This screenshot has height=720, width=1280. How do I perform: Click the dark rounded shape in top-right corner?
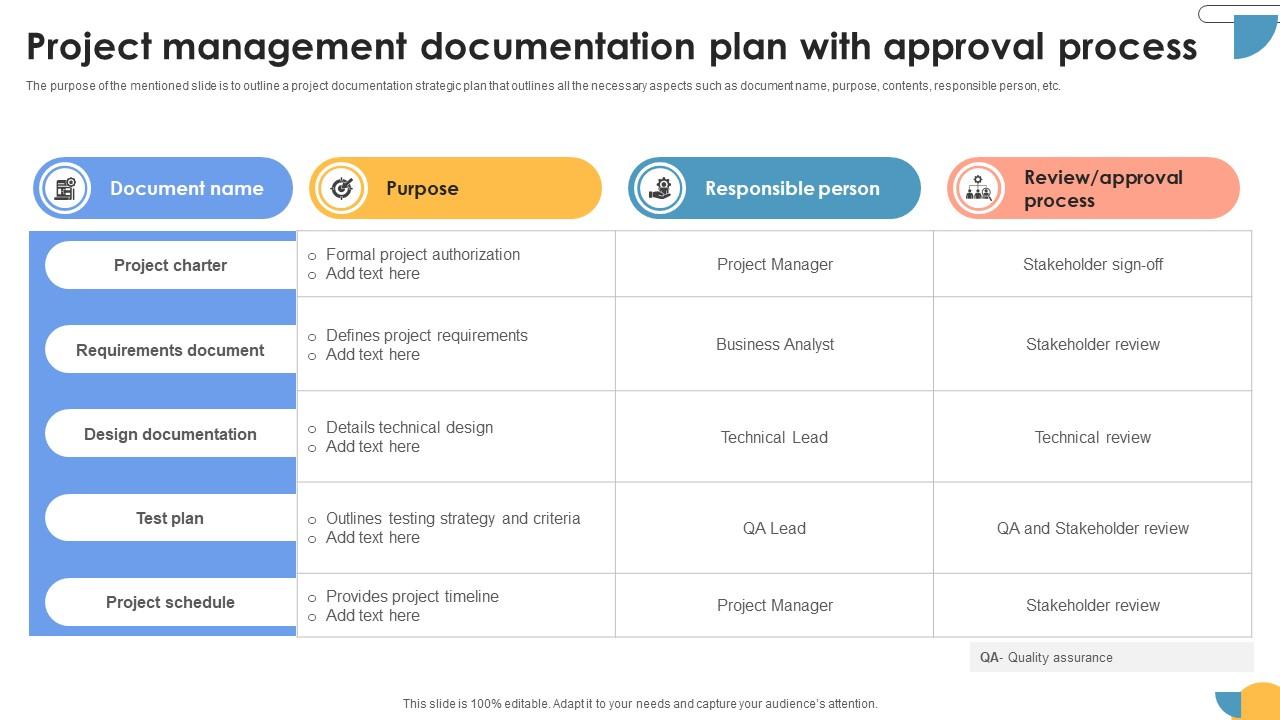pos(1237,14)
